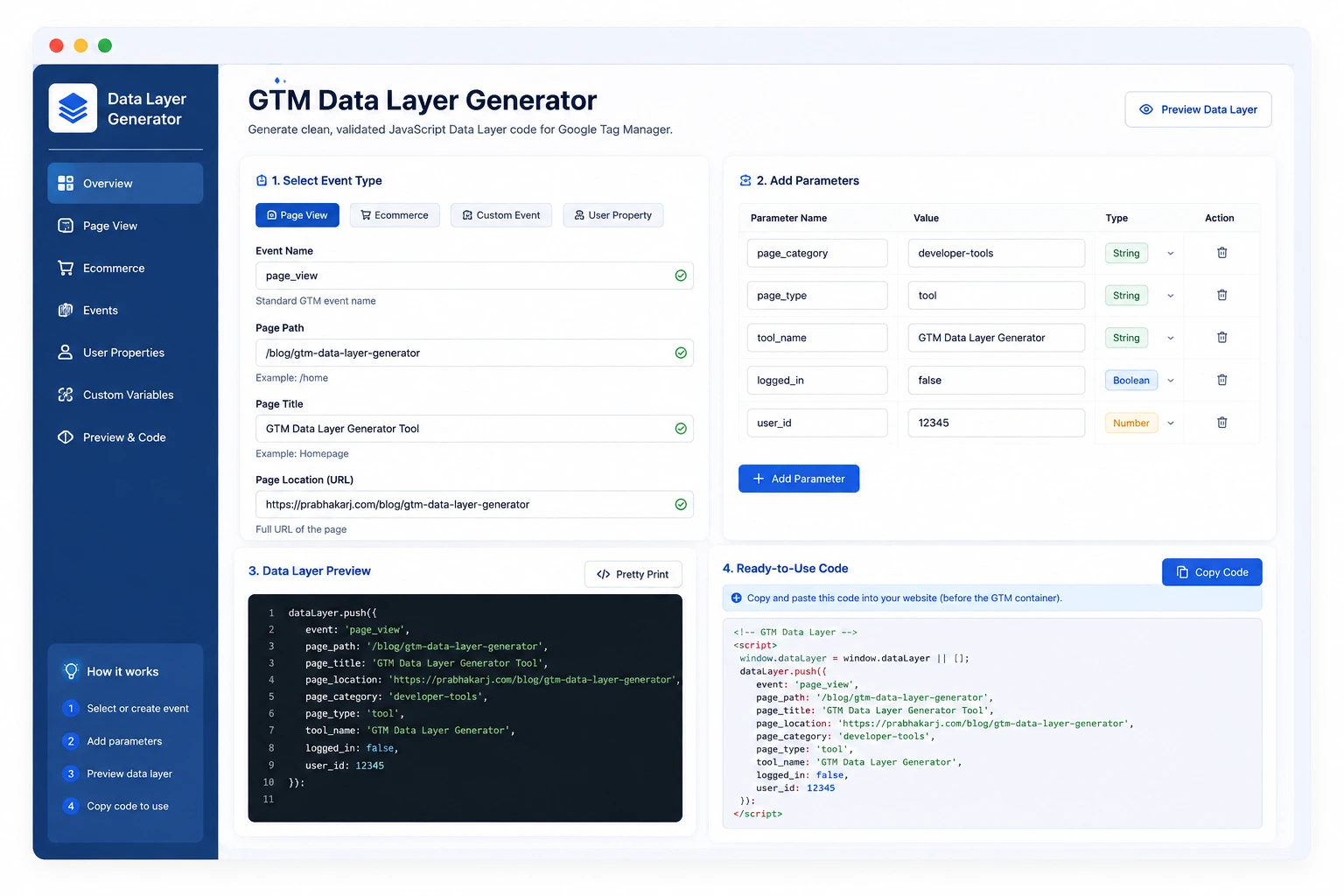Edit the 12345 value field
1344x896 pixels.
(x=996, y=423)
